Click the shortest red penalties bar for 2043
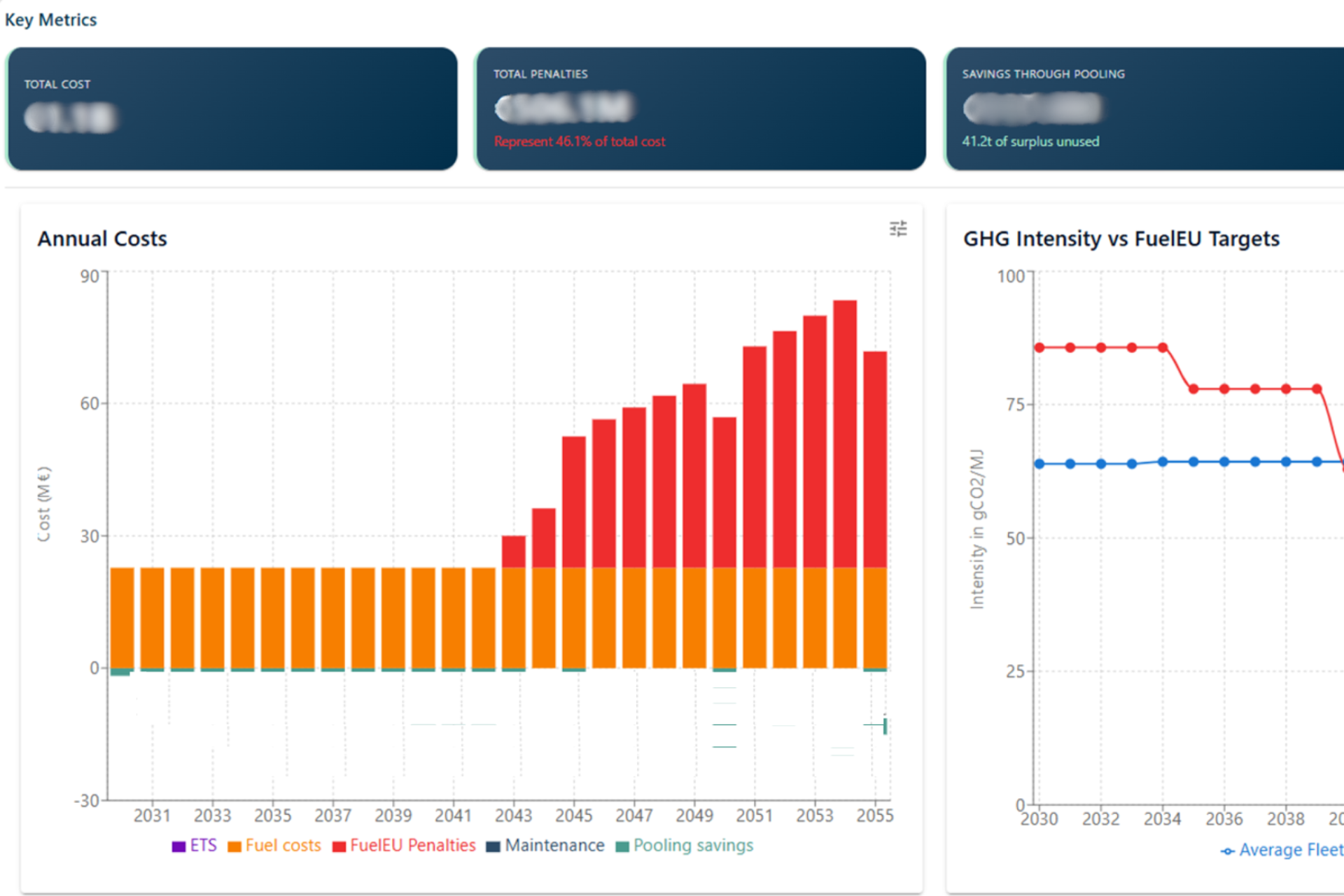Viewport: 1344px width, 896px height. pyautogui.click(x=513, y=552)
